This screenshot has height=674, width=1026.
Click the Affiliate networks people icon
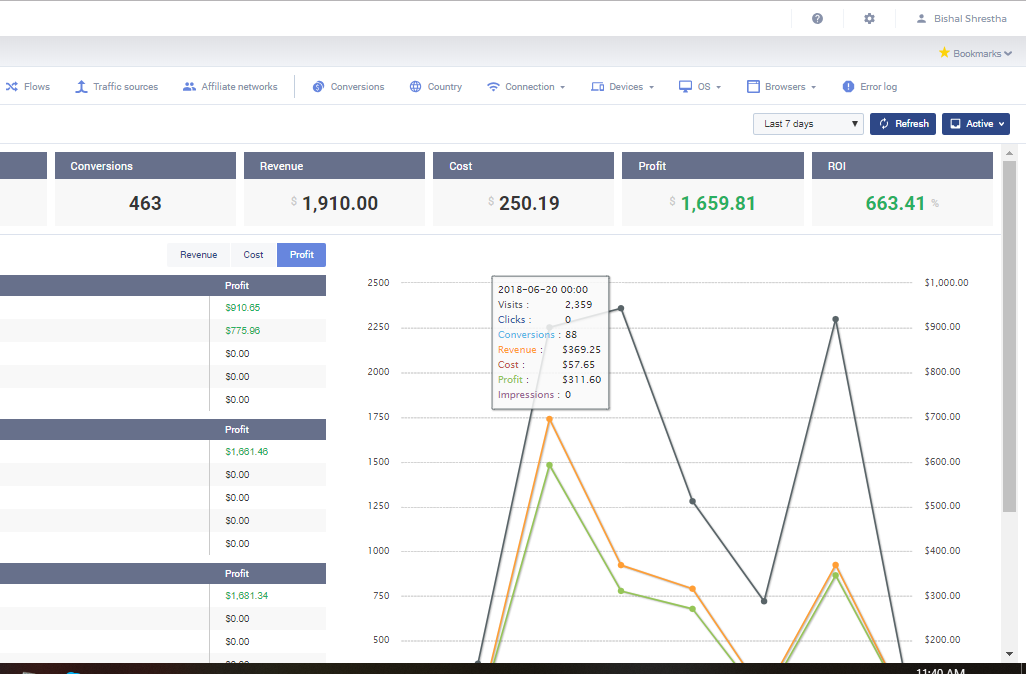pyautogui.click(x=189, y=87)
